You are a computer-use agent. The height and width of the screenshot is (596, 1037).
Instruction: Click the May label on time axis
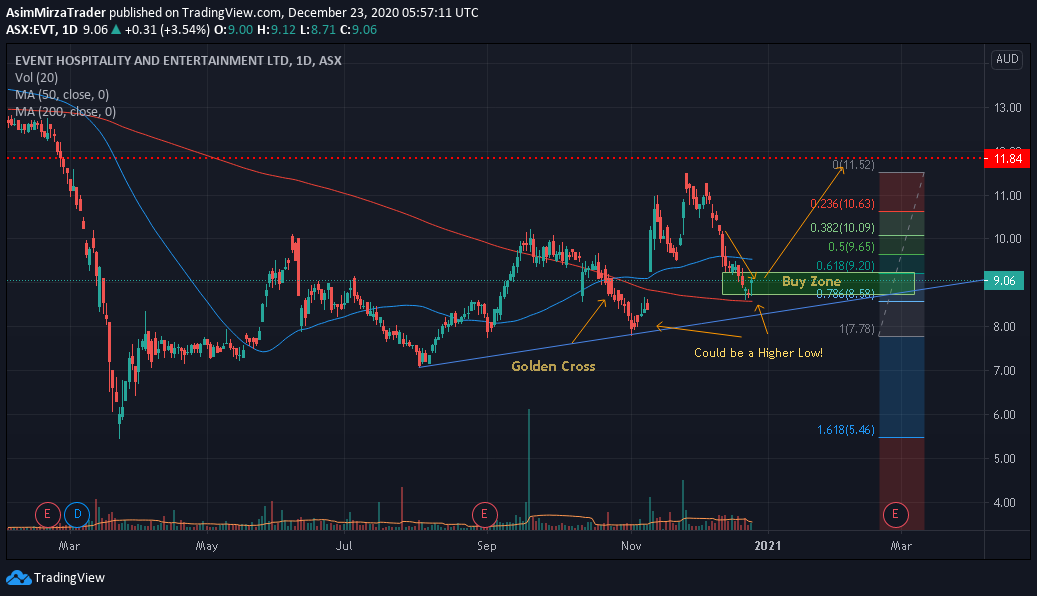click(207, 546)
